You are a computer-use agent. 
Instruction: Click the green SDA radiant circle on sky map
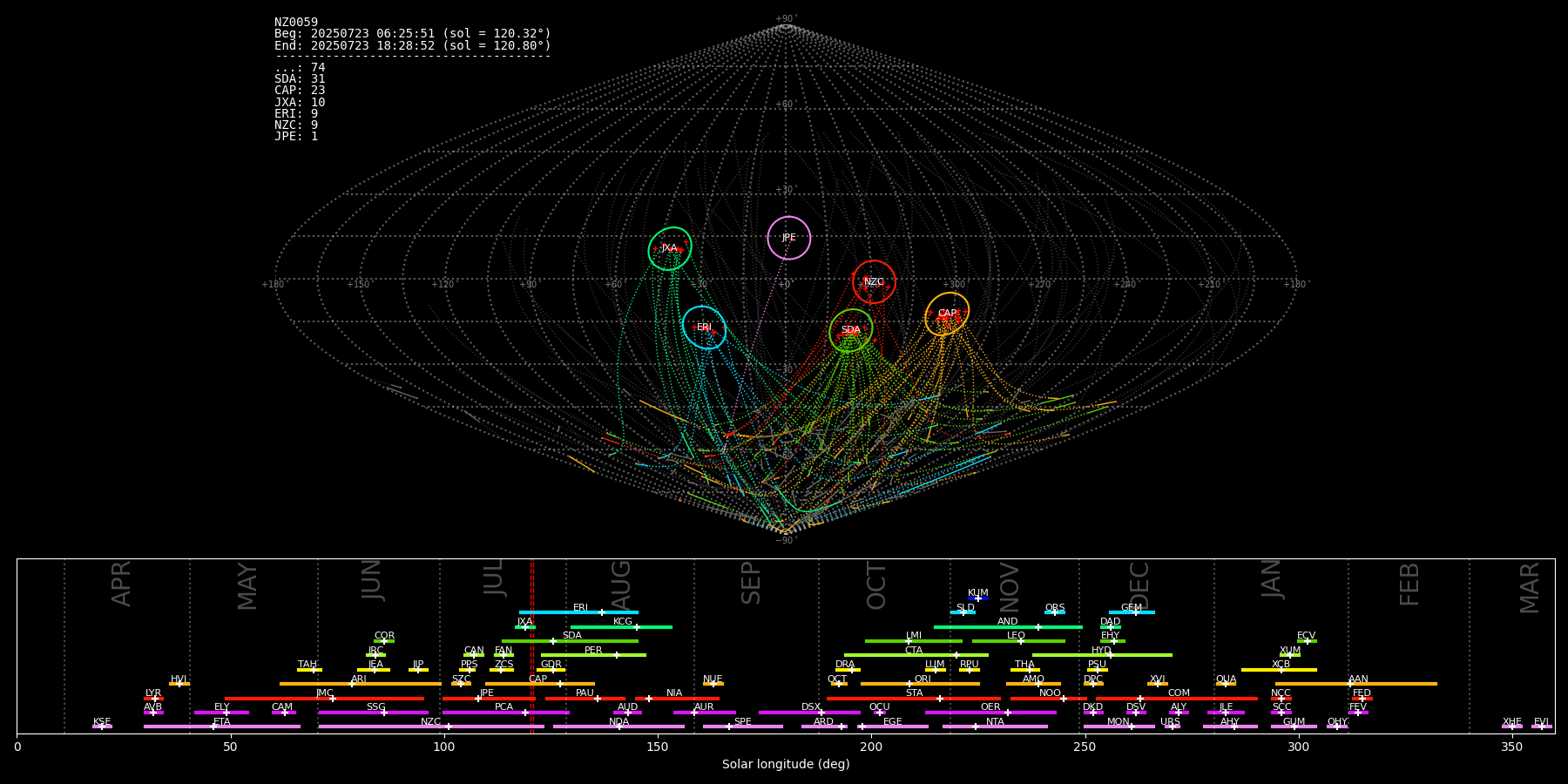pos(851,330)
